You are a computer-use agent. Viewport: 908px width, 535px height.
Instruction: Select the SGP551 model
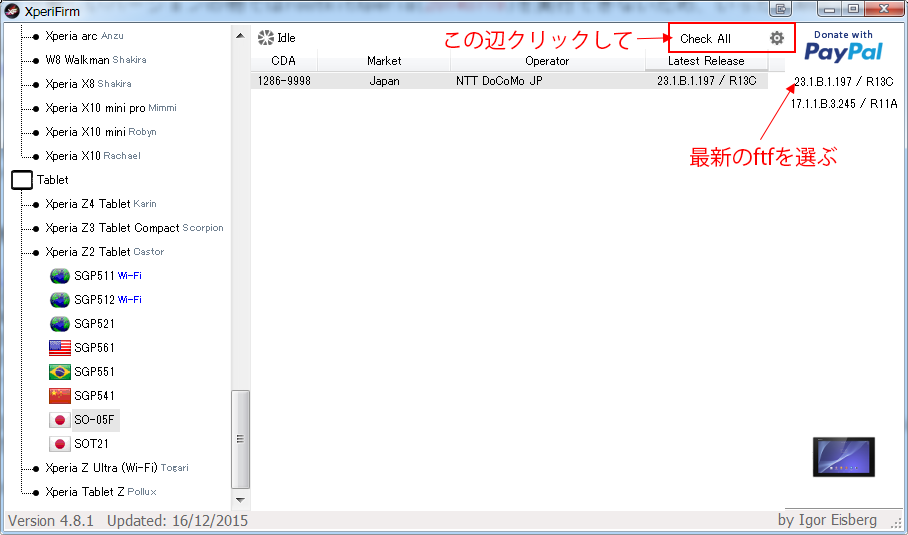[x=94, y=372]
